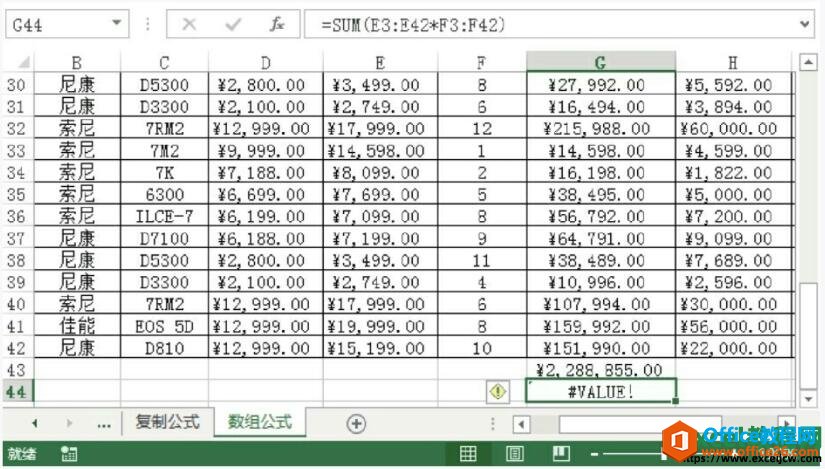Switch to Page Layout view icon

515,453
